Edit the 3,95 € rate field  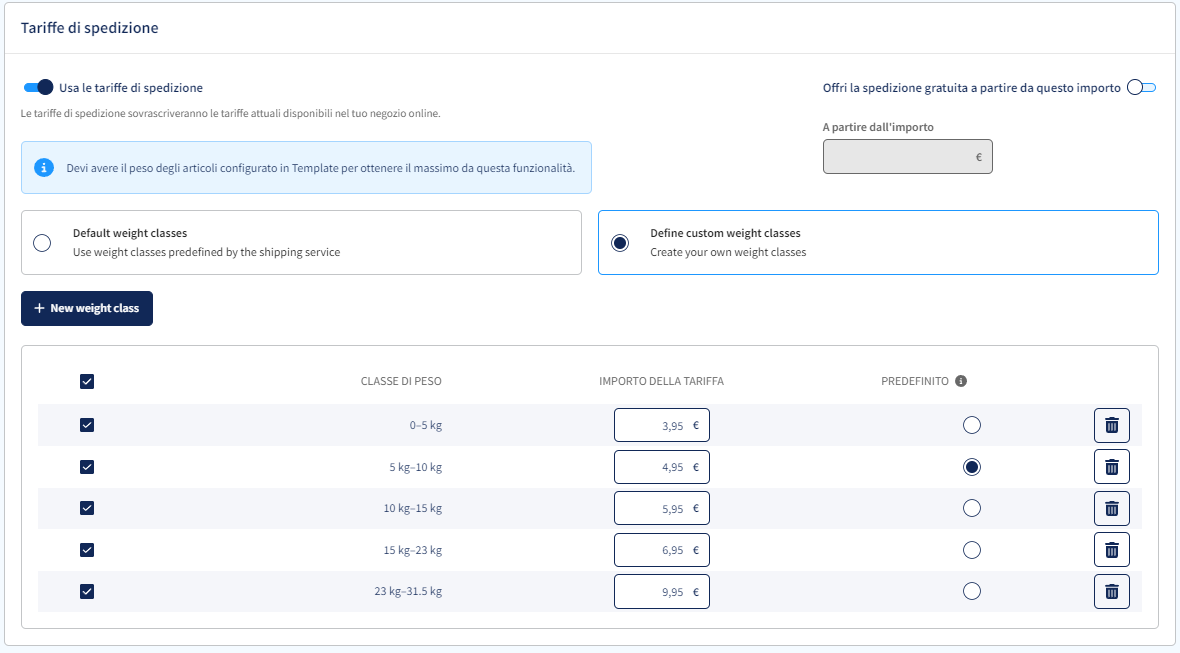pyautogui.click(x=661, y=425)
